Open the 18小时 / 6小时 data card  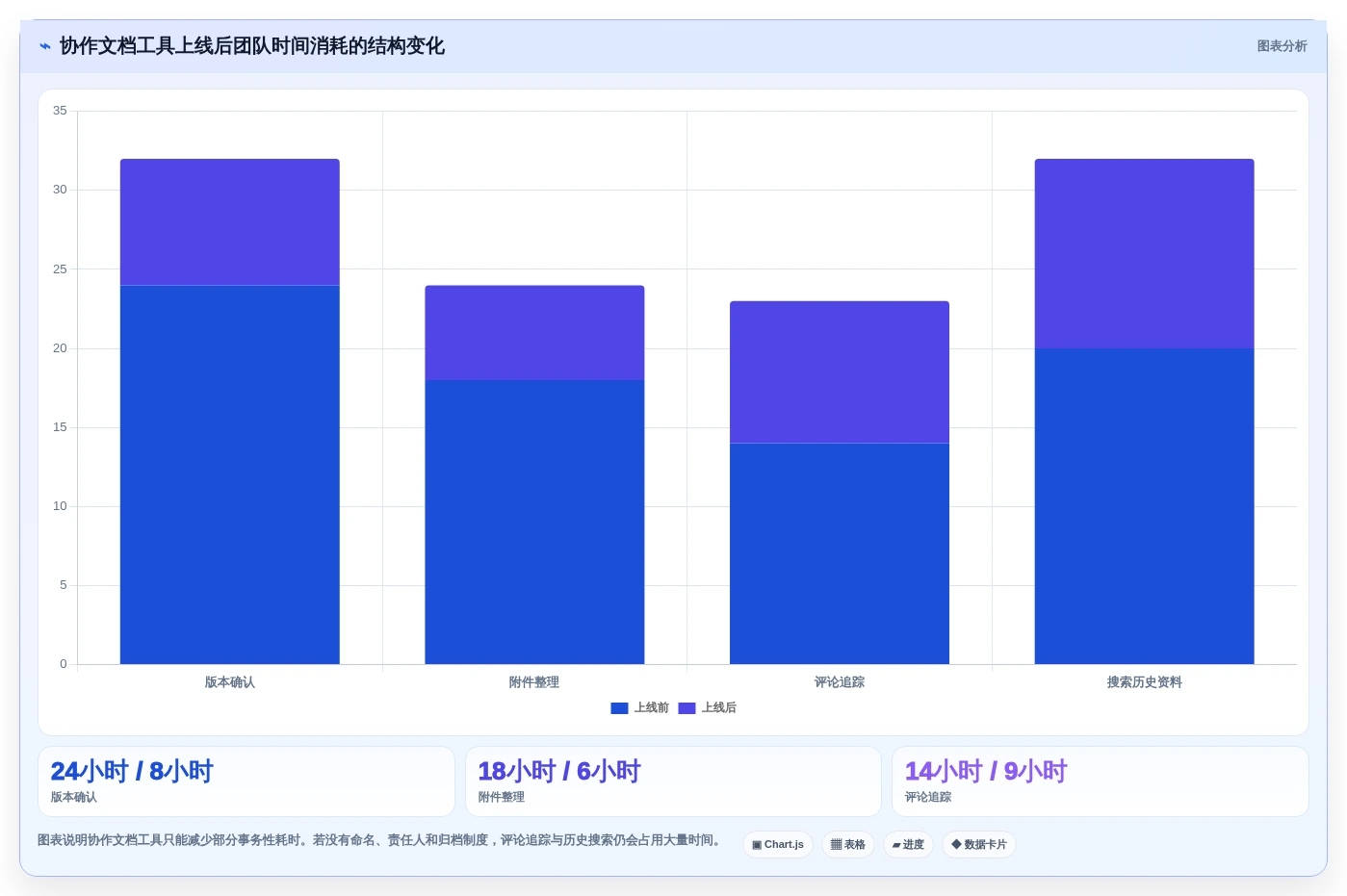673,781
